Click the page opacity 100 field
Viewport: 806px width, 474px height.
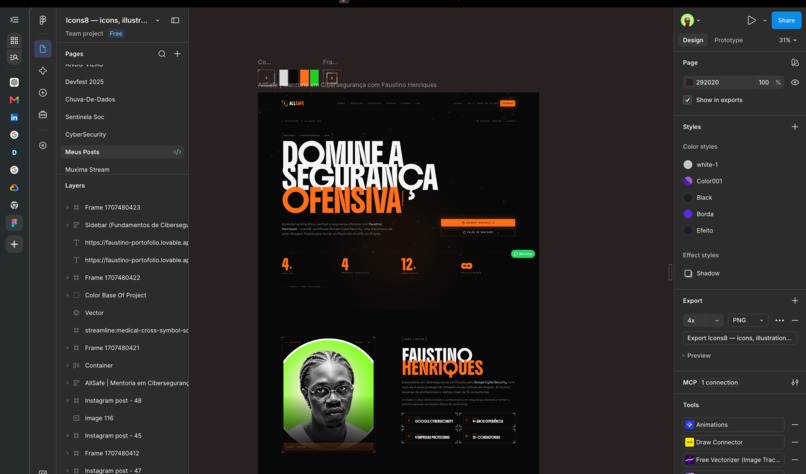coord(763,82)
